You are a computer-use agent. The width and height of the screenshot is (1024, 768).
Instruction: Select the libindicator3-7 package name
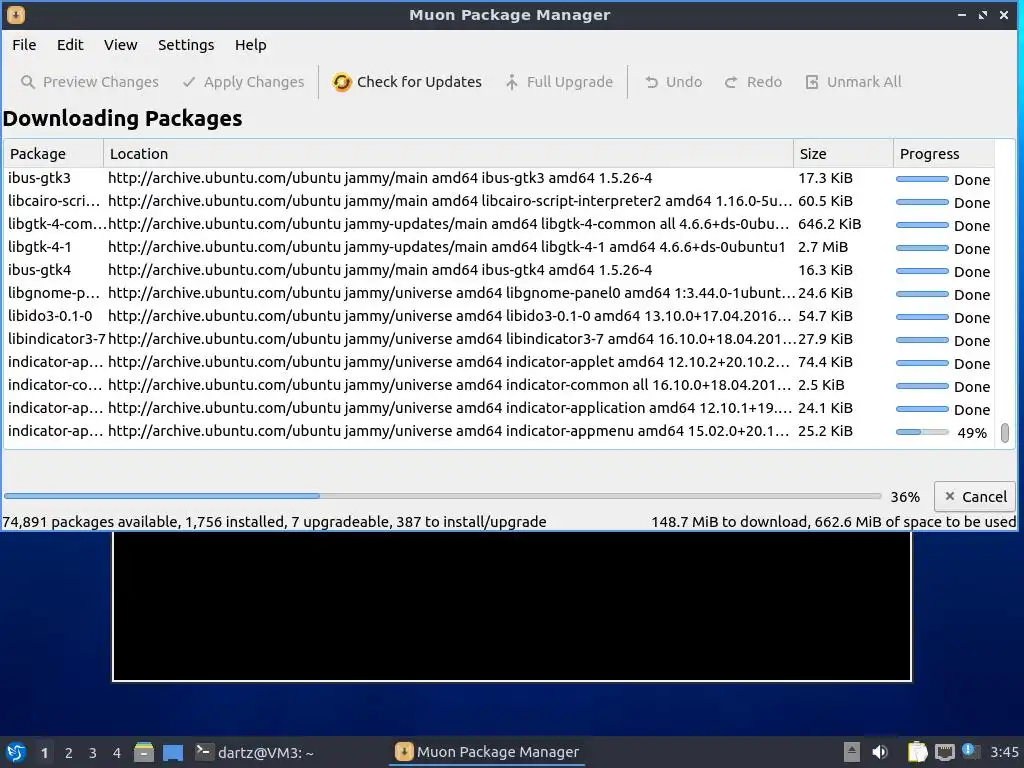[57, 339]
